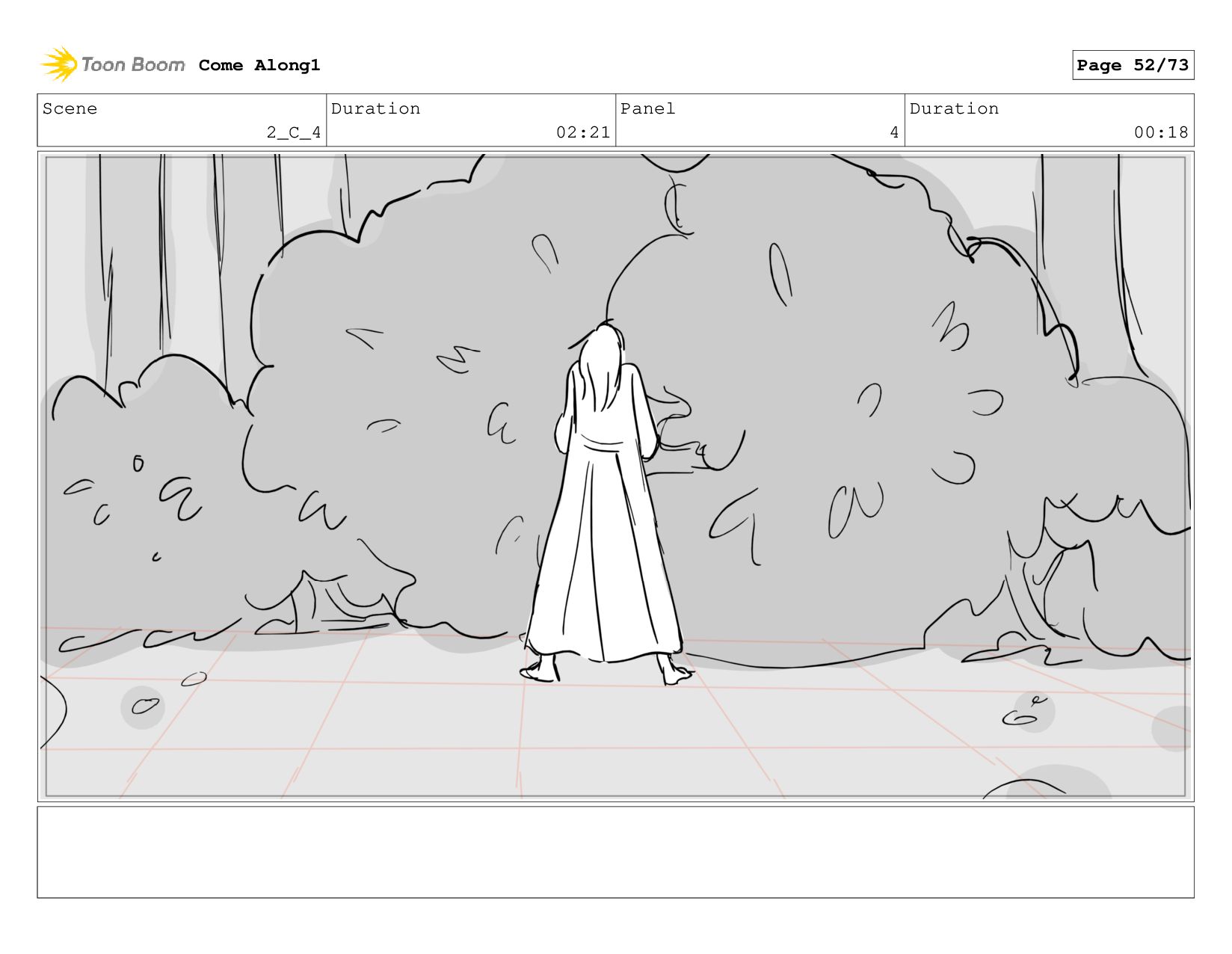Click the storyboard panel drawing

(615, 476)
